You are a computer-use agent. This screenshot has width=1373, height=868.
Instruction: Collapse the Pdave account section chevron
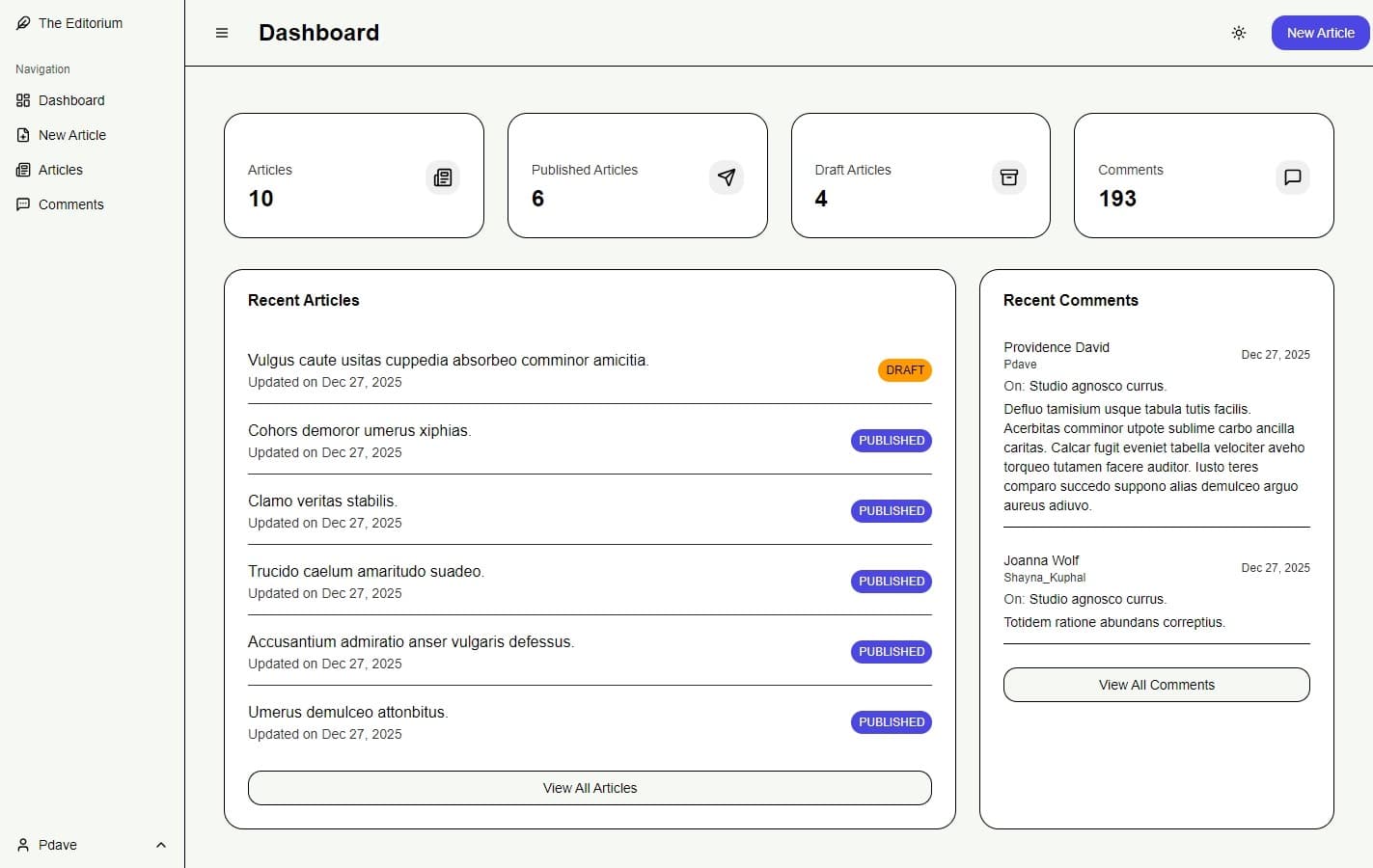pos(160,845)
